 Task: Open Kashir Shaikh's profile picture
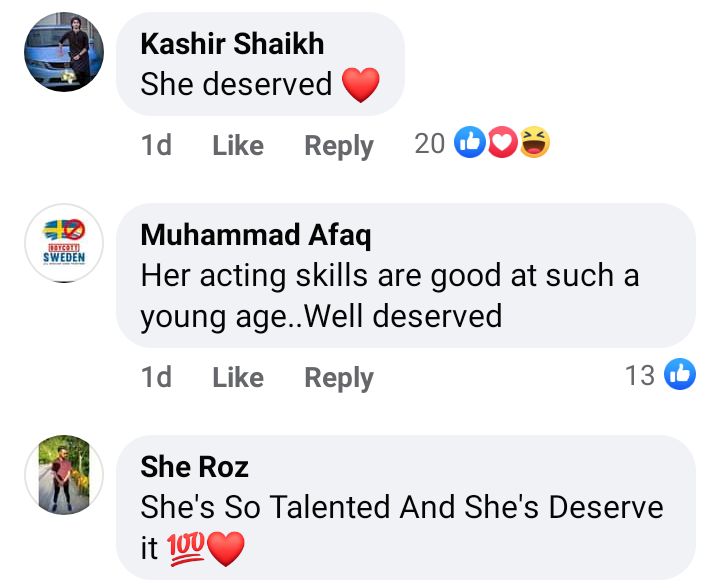pos(64,52)
